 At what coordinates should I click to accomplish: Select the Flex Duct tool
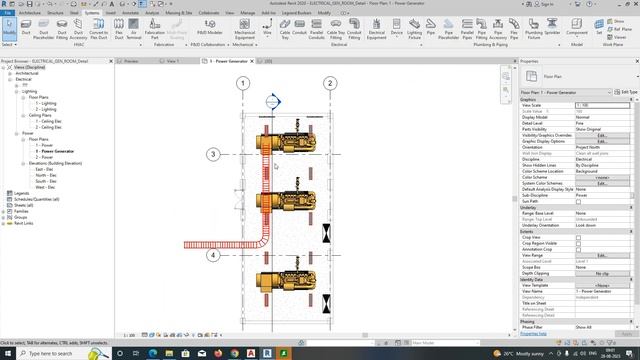click(119, 29)
